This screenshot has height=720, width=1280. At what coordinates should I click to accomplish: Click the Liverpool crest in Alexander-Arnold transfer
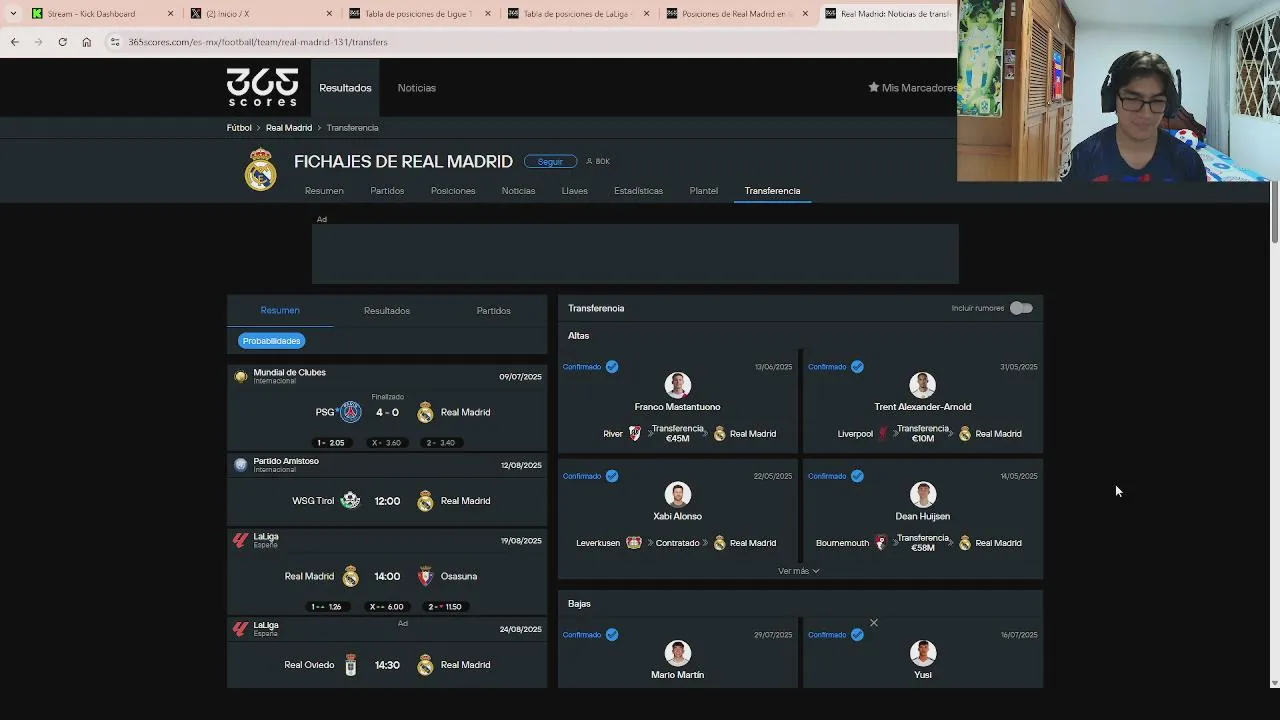point(883,434)
